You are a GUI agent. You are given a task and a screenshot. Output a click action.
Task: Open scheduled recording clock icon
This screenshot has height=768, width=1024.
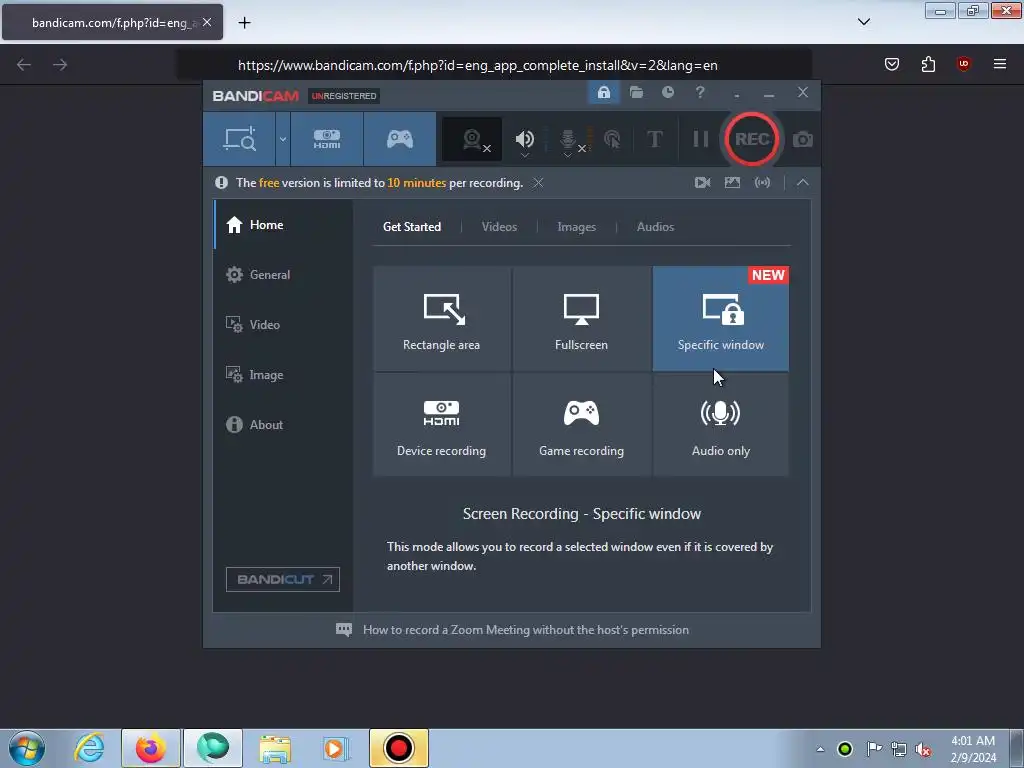[667, 93]
